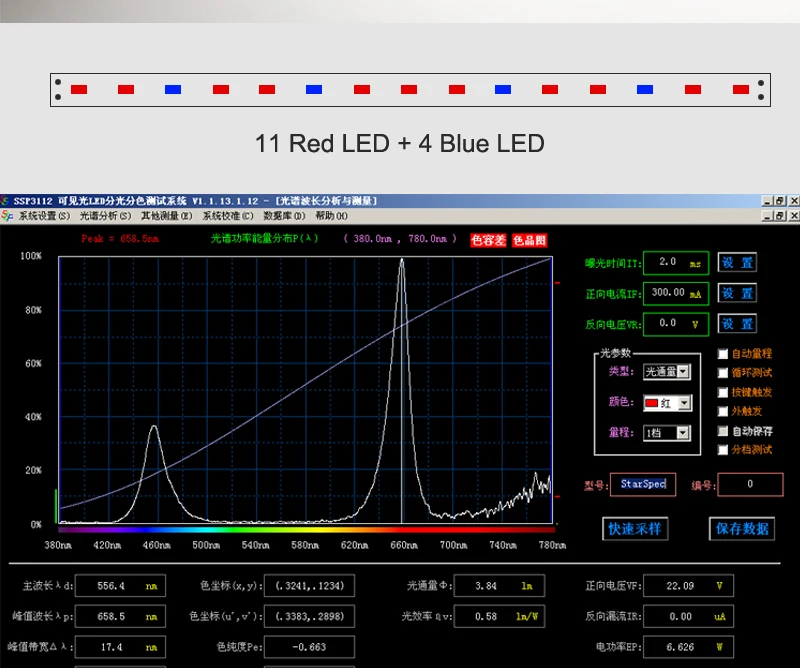The width and height of the screenshot is (800, 668).
Task: Enable the 自动量程 checkbox
Action: [x=723, y=354]
